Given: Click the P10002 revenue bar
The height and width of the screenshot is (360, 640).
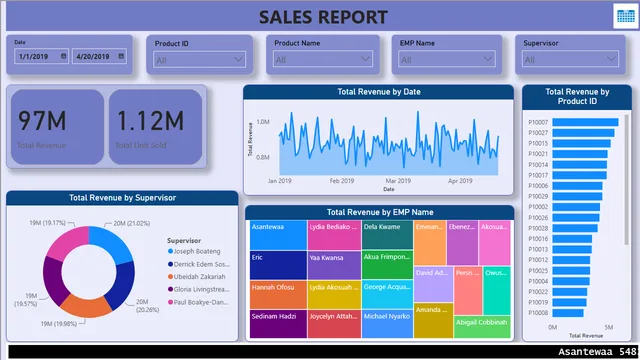Looking at the screenshot, I should (x=576, y=207).
